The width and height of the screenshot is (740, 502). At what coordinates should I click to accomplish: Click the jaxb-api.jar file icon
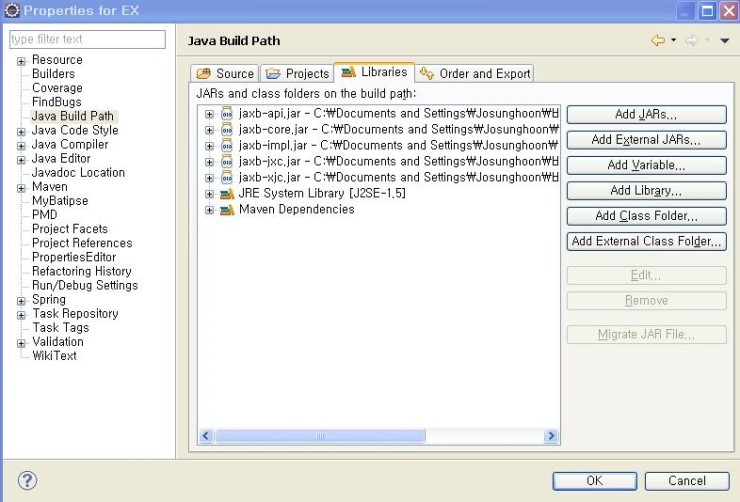[x=227, y=114]
